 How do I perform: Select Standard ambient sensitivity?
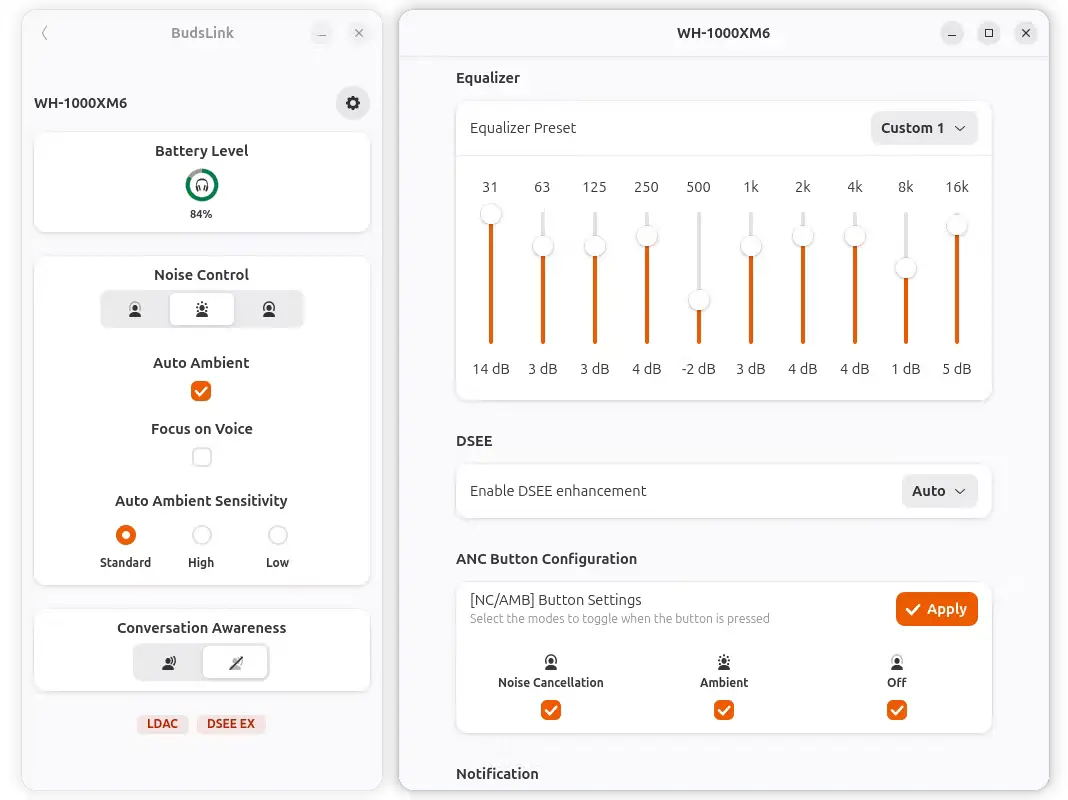[x=125, y=535]
